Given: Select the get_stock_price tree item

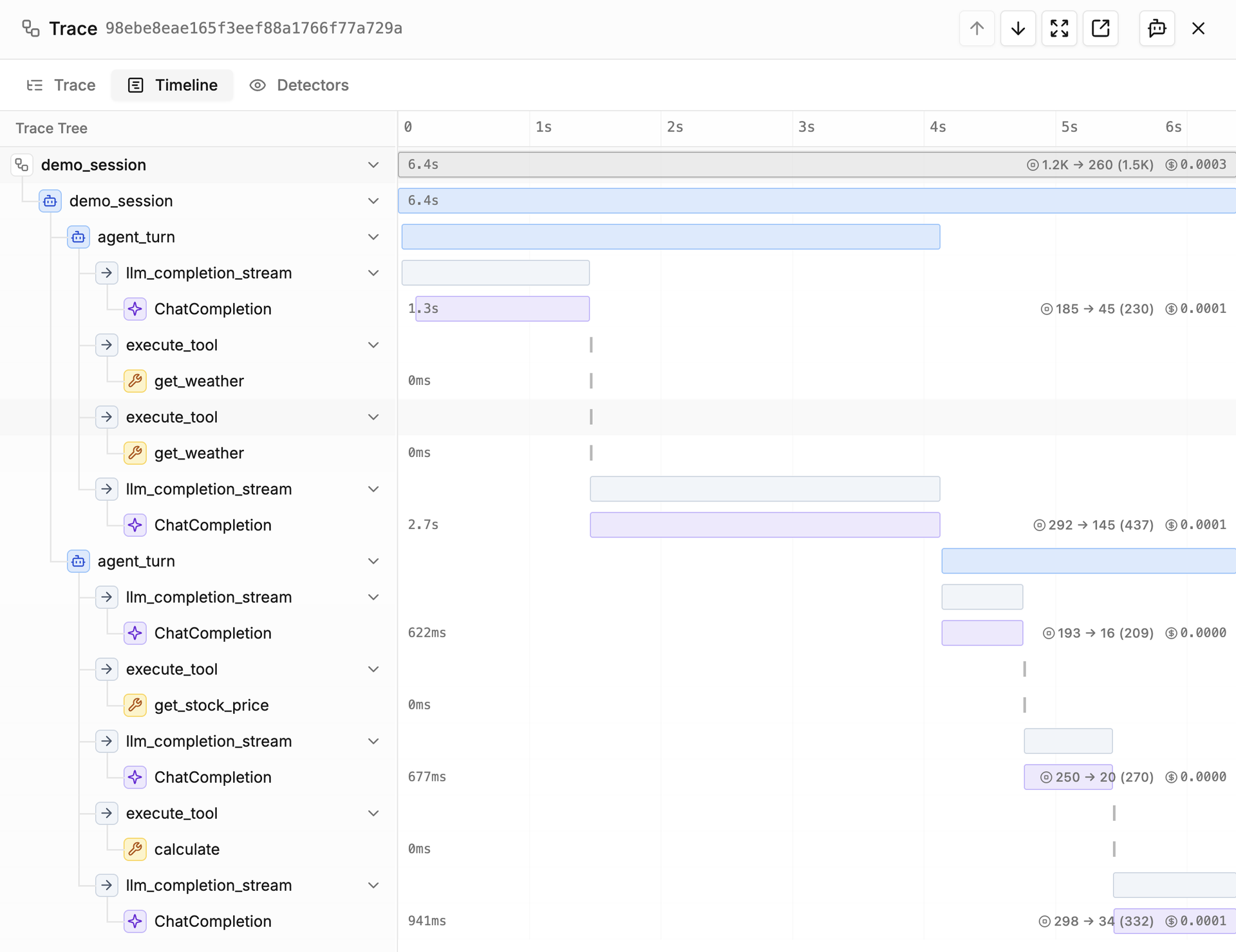Looking at the screenshot, I should [211, 705].
